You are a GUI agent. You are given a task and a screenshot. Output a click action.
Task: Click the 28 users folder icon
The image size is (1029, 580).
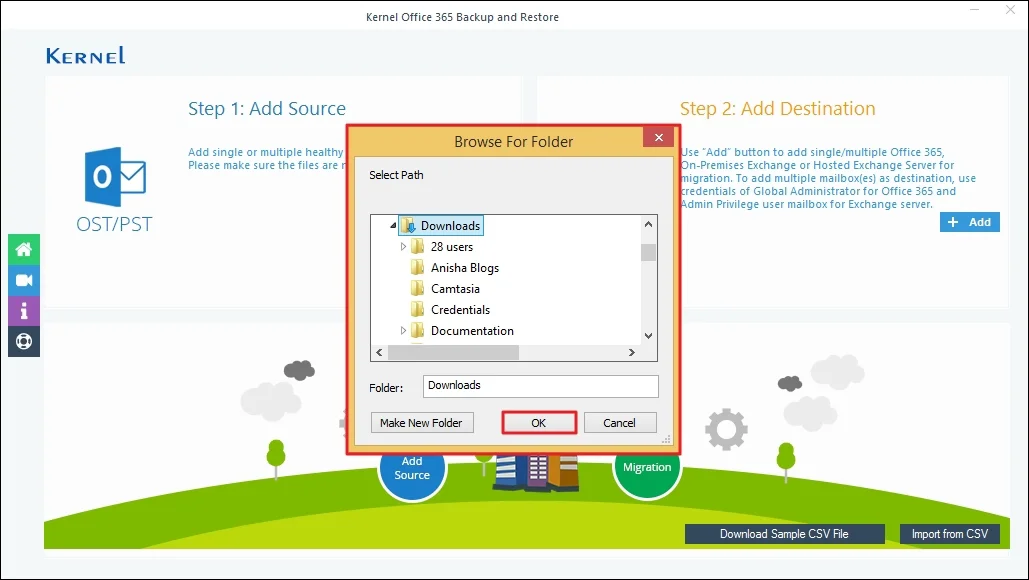(x=417, y=247)
